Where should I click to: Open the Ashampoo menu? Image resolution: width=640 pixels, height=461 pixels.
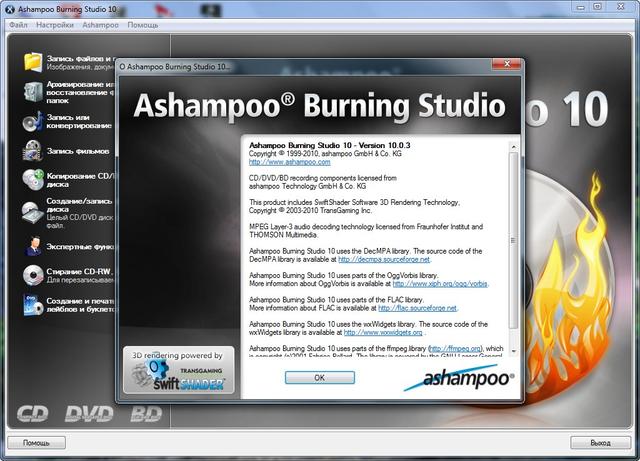pyautogui.click(x=100, y=25)
